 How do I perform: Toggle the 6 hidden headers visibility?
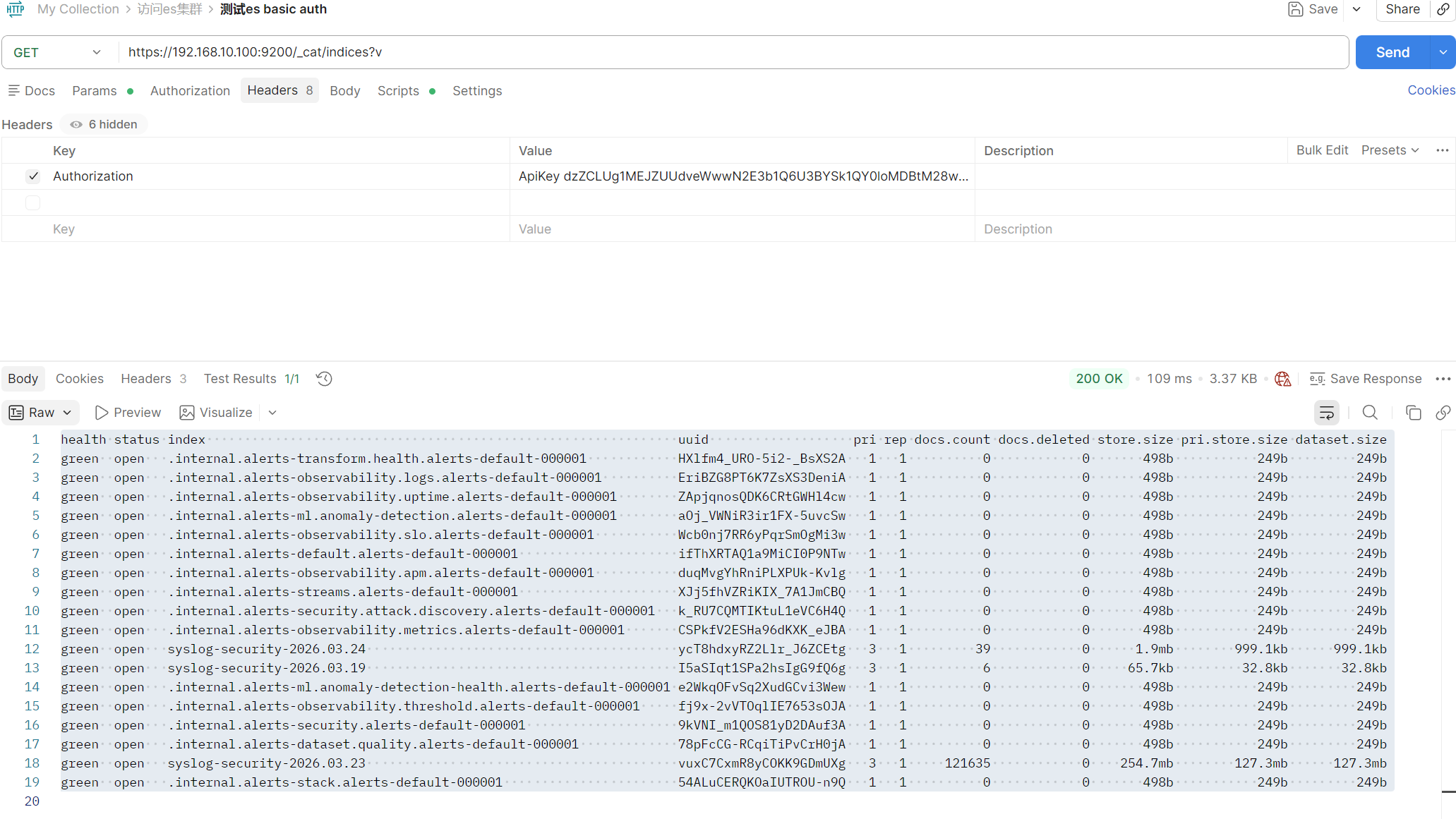click(104, 124)
